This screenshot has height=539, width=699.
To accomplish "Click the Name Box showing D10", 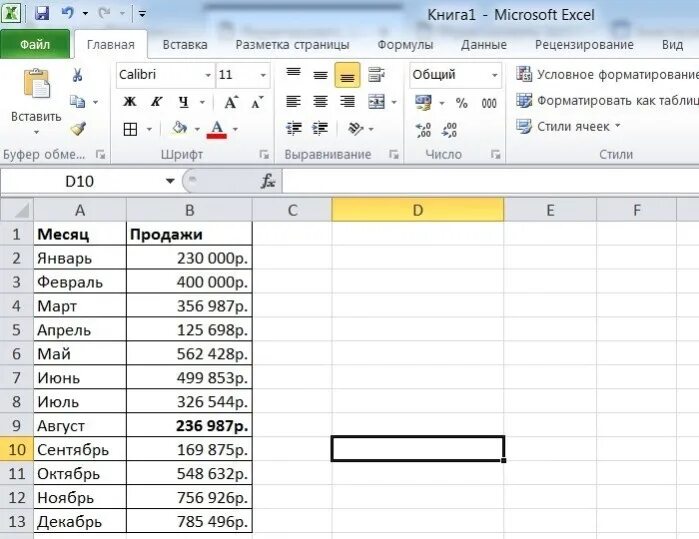I will 80,181.
